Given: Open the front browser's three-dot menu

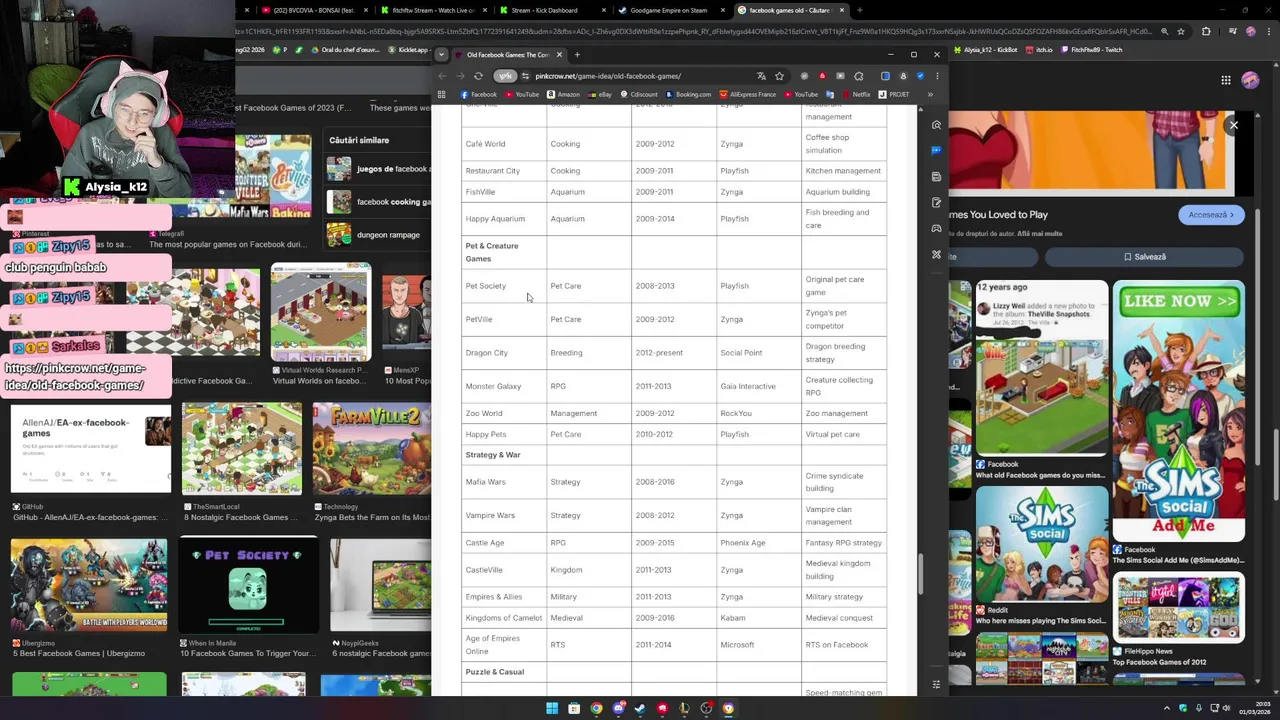Looking at the screenshot, I should click(937, 76).
